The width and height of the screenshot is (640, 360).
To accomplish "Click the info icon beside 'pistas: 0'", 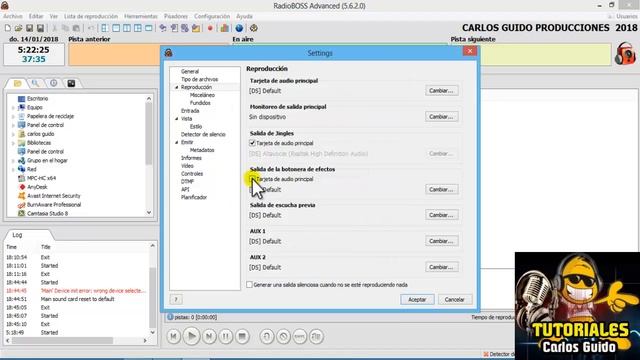I will (x=170, y=317).
